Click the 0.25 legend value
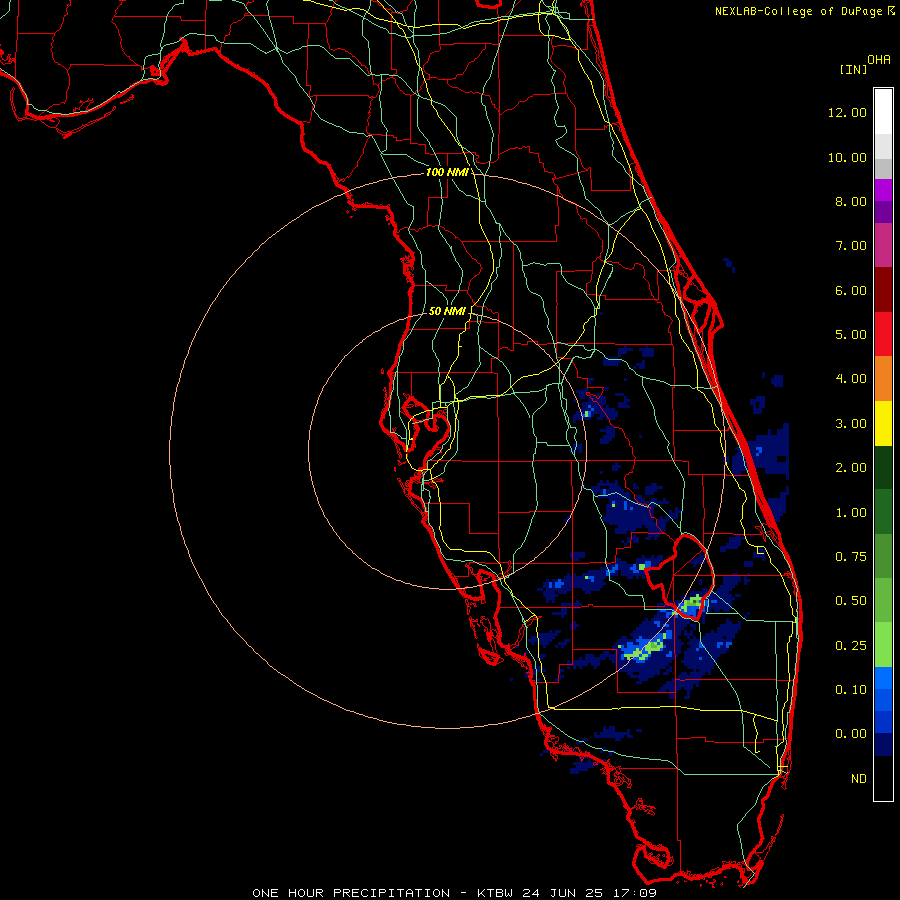 coord(851,646)
